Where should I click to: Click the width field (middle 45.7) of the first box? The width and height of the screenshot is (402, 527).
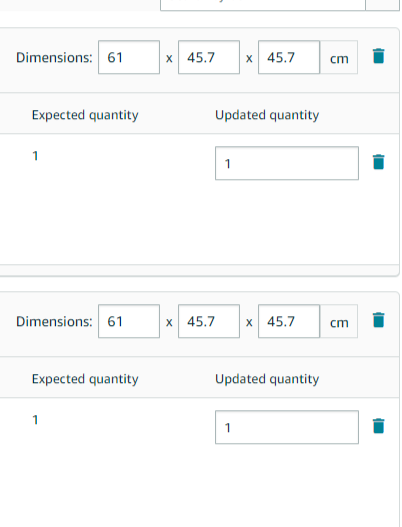click(209, 57)
